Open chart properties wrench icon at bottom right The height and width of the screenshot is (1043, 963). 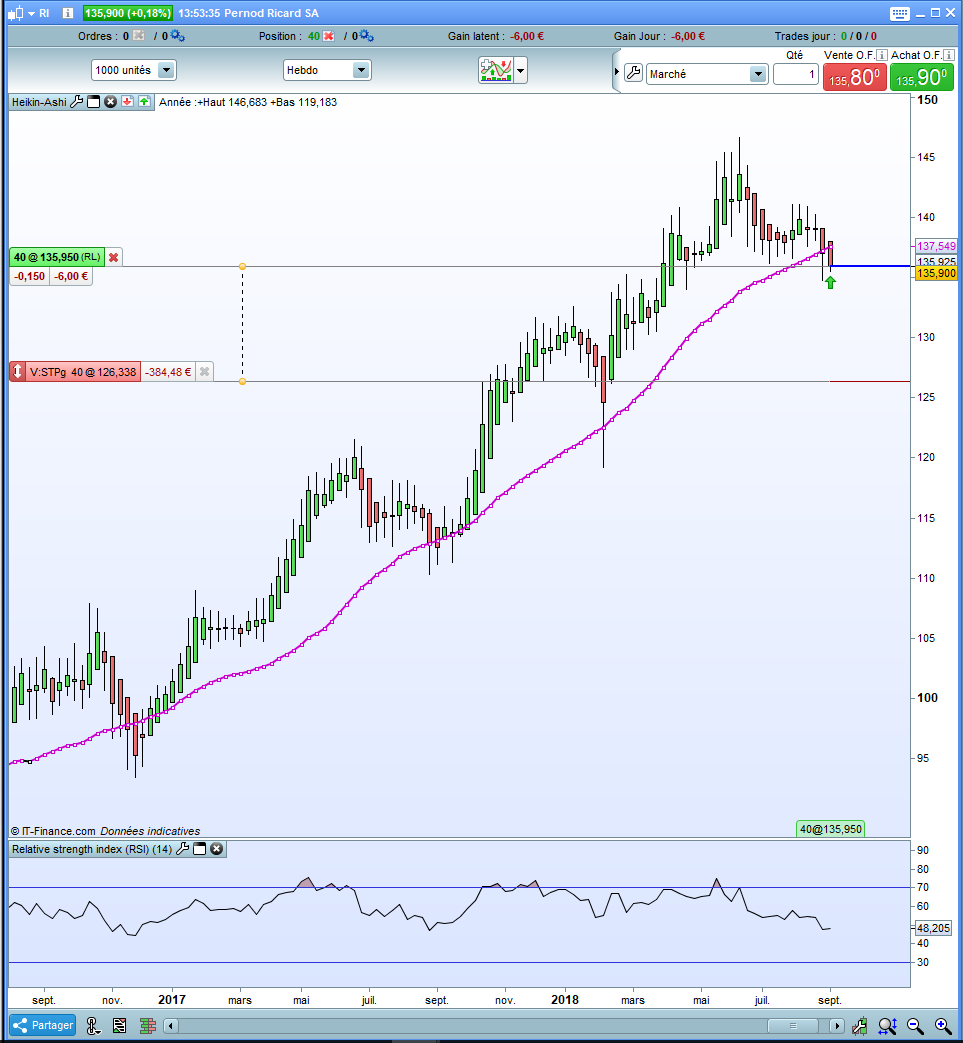pos(860,1026)
